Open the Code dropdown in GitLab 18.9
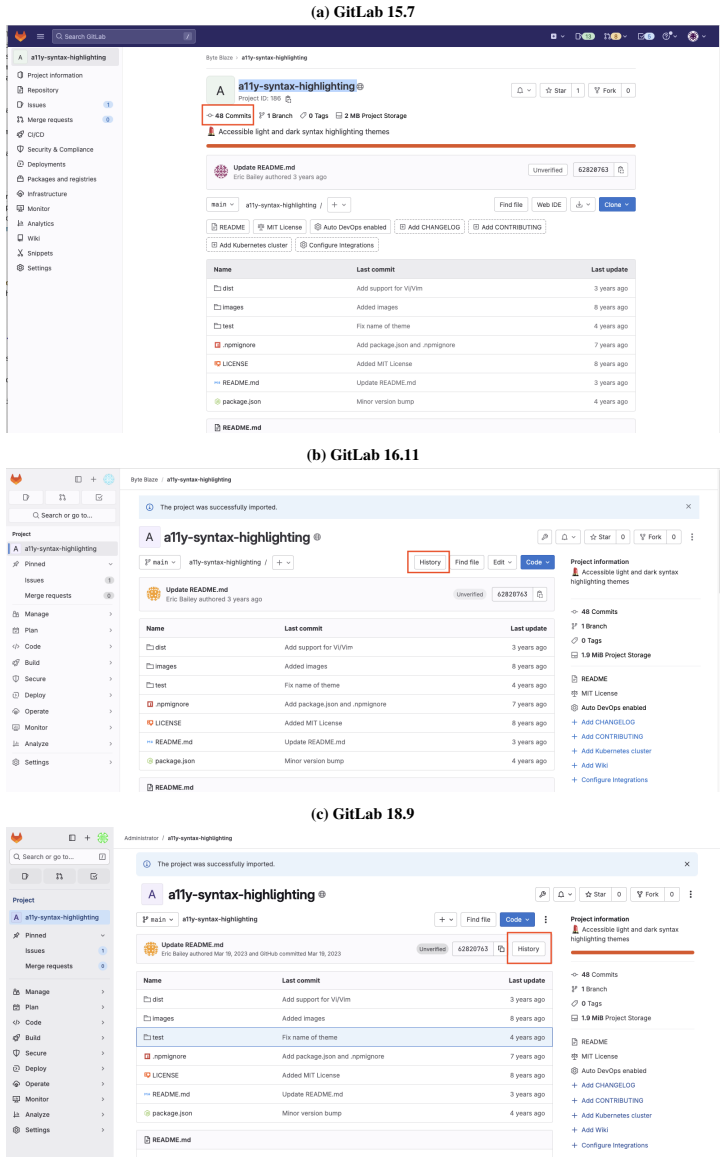This screenshot has height=1163, width=726. tap(517, 920)
